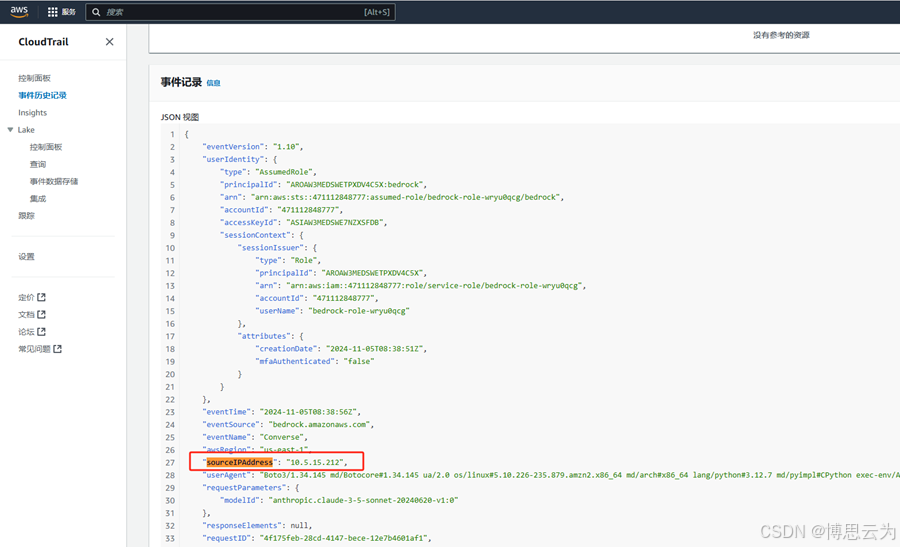Open the 查询 item under Lake

[x=38, y=164]
